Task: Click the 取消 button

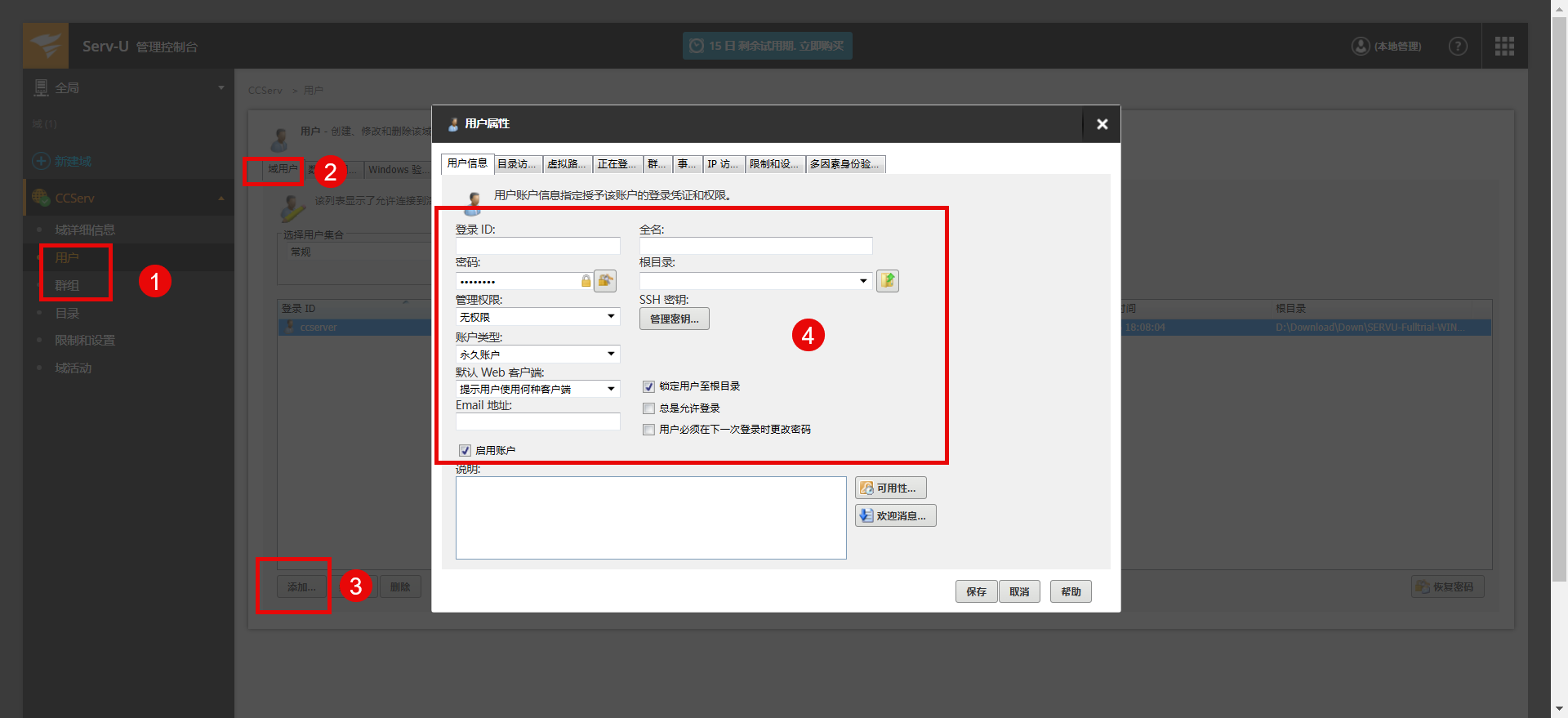Action: point(1019,591)
